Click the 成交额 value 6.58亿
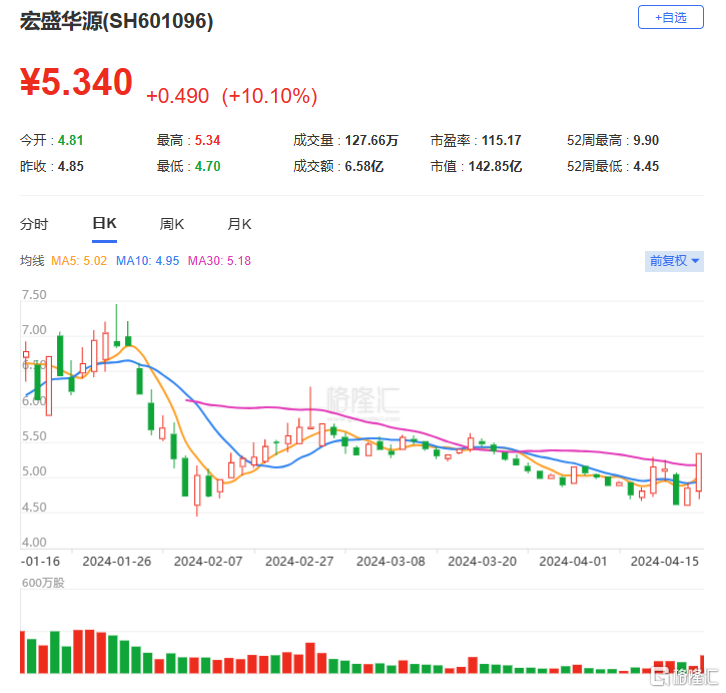Image resolution: width=726 pixels, height=693 pixels. click(364, 166)
